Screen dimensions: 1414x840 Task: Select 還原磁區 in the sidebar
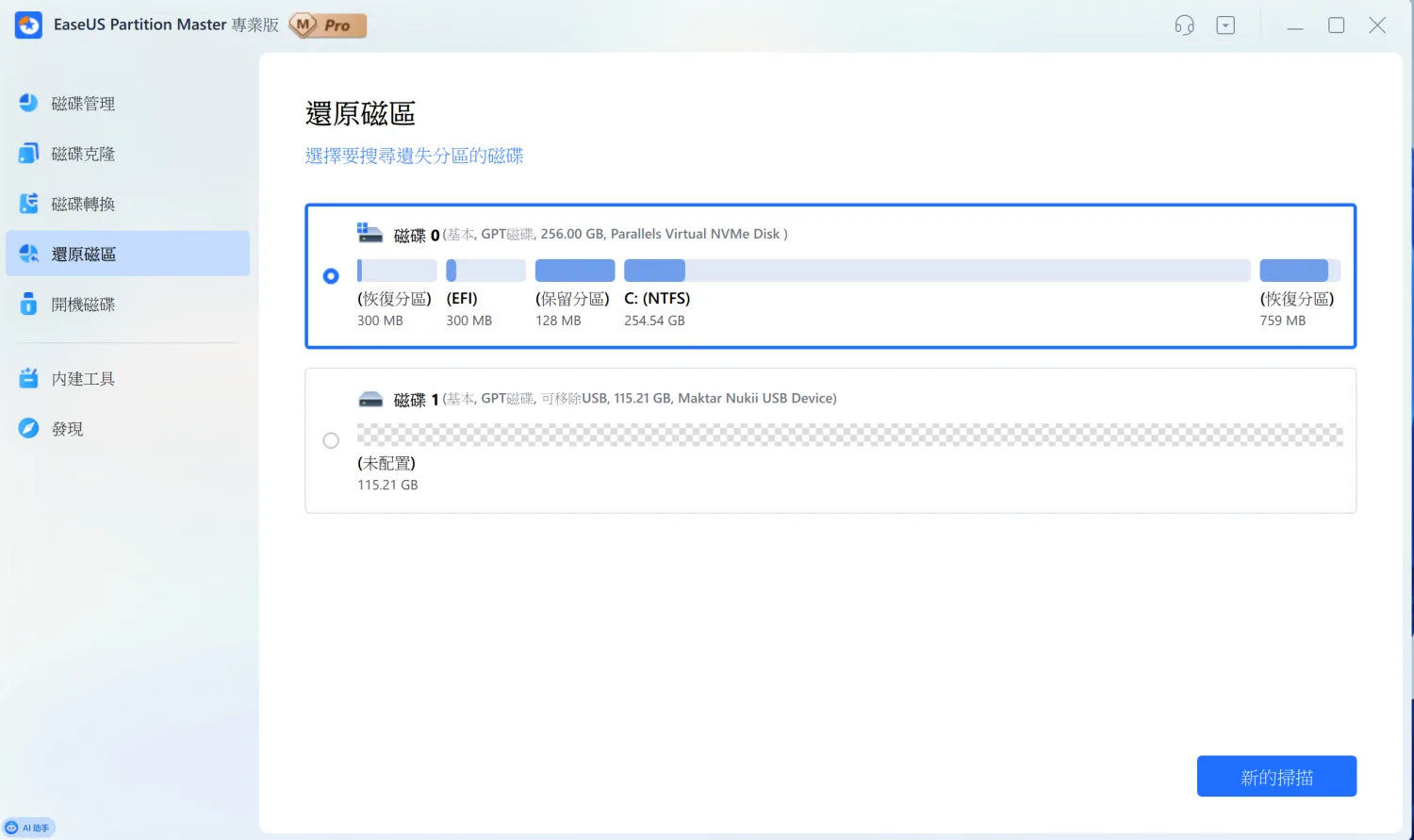click(x=127, y=254)
